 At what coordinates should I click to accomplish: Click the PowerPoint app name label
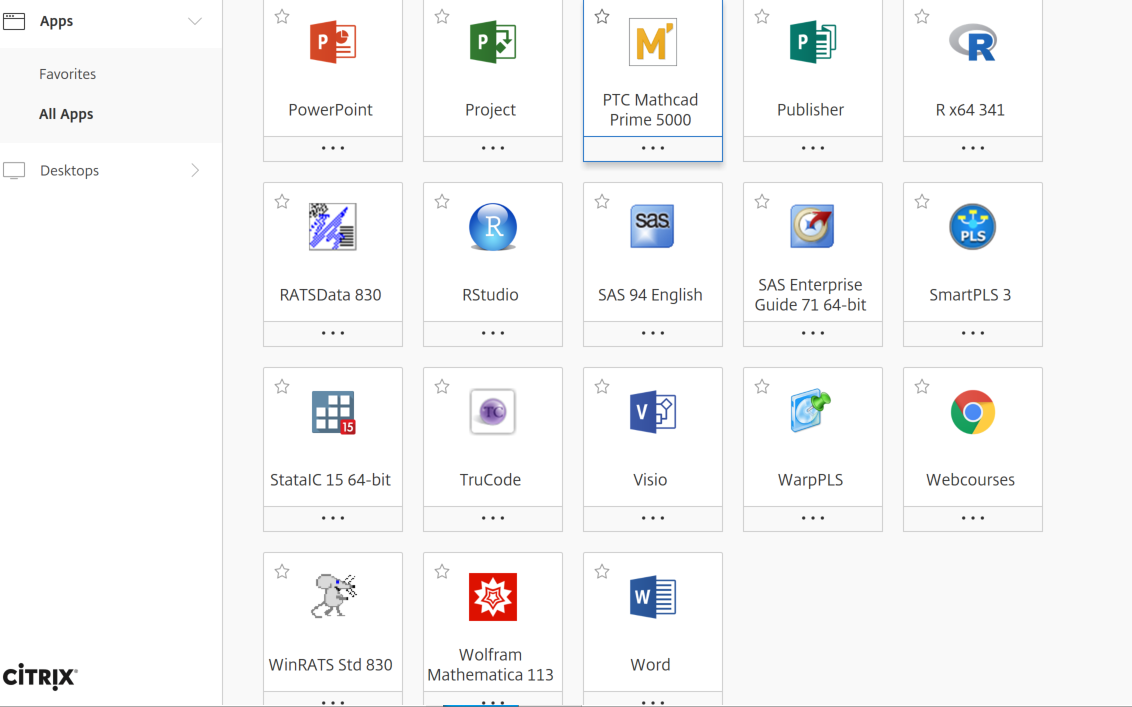(x=331, y=110)
